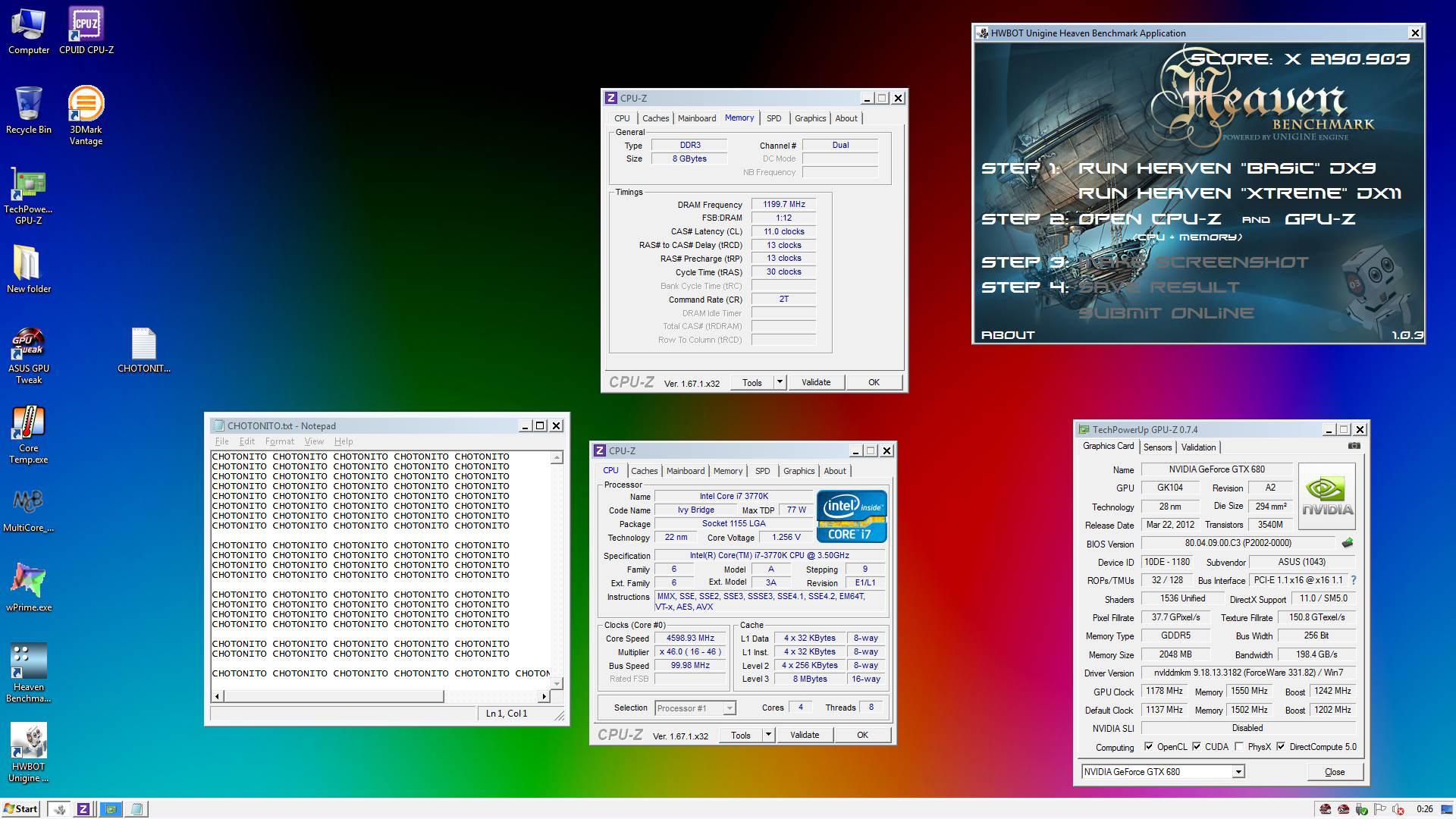Click the GPU-Z BIOS save chip icon
The height and width of the screenshot is (819, 1456).
(1348, 543)
